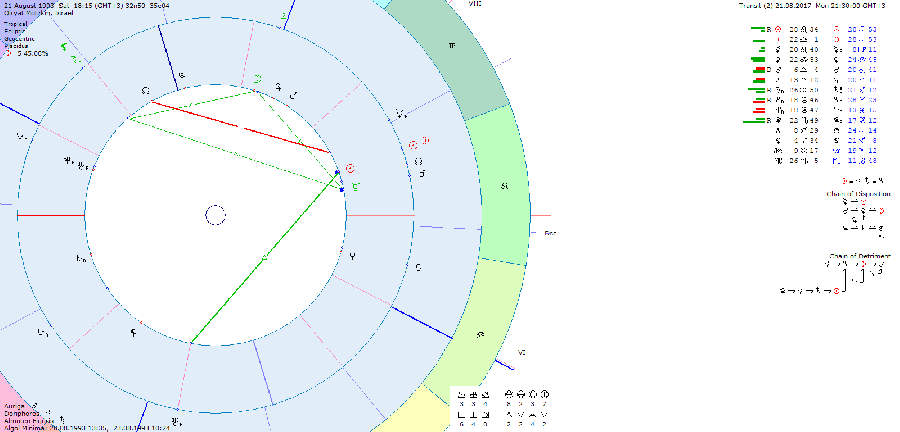
Task: Select the solid green aspect line
Action: click(x=265, y=258)
